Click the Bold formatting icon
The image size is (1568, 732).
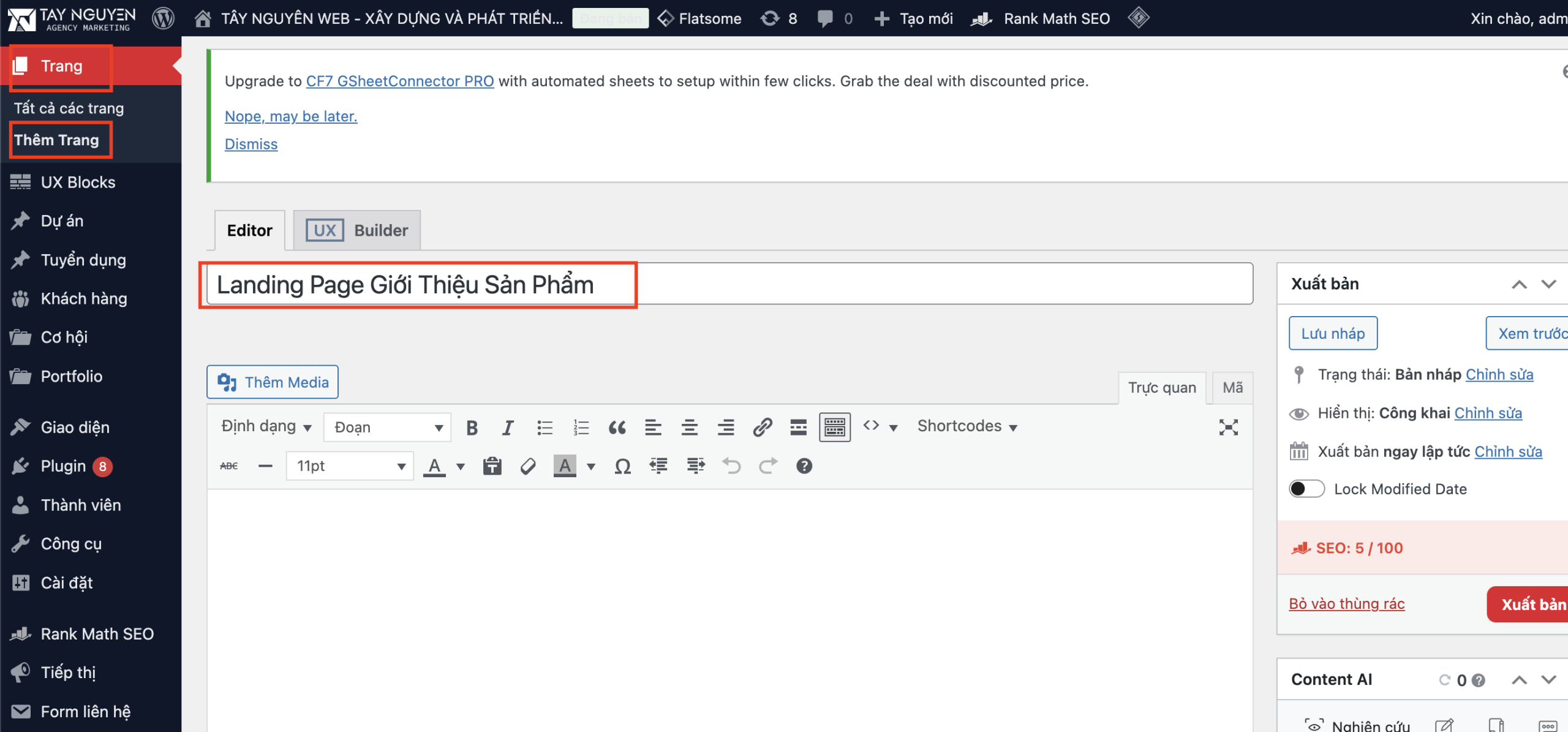tap(472, 427)
